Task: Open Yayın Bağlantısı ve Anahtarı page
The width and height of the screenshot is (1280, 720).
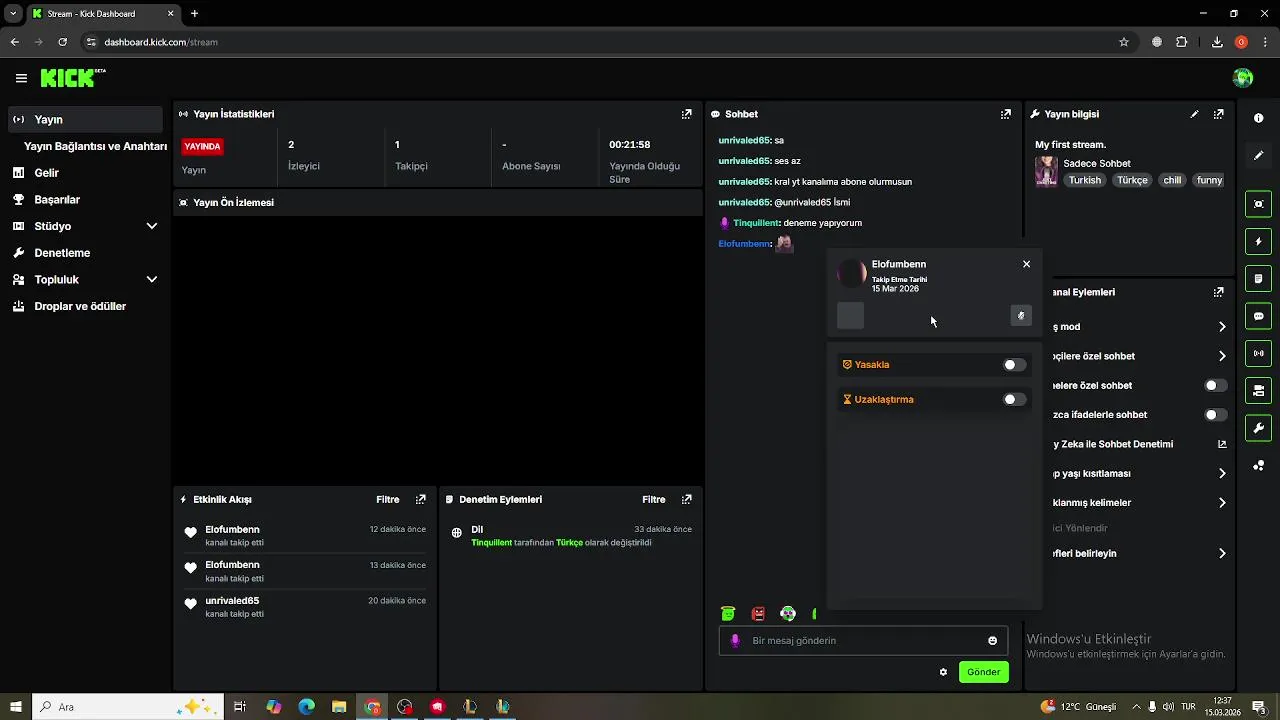Action: [x=95, y=146]
